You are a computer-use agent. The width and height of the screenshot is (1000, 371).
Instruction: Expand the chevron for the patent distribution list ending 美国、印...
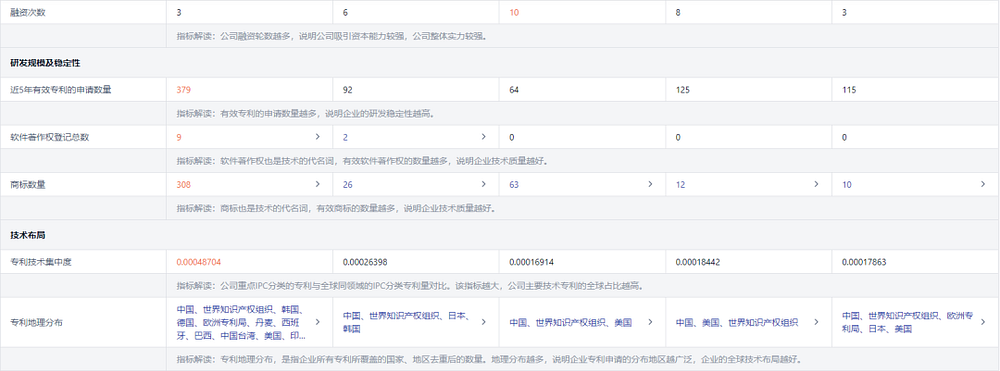point(318,323)
